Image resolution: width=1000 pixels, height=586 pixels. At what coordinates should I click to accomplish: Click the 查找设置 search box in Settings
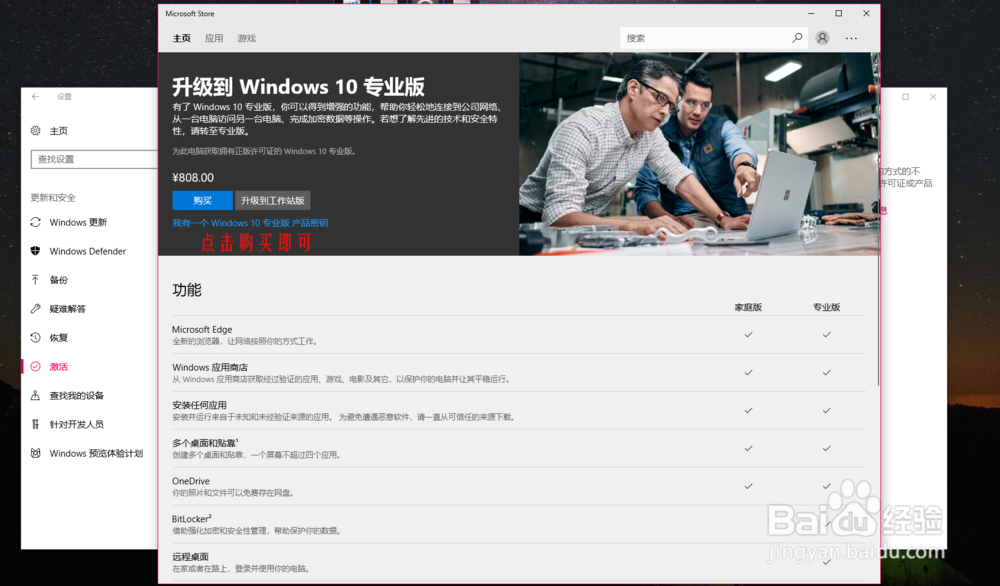click(x=94, y=159)
